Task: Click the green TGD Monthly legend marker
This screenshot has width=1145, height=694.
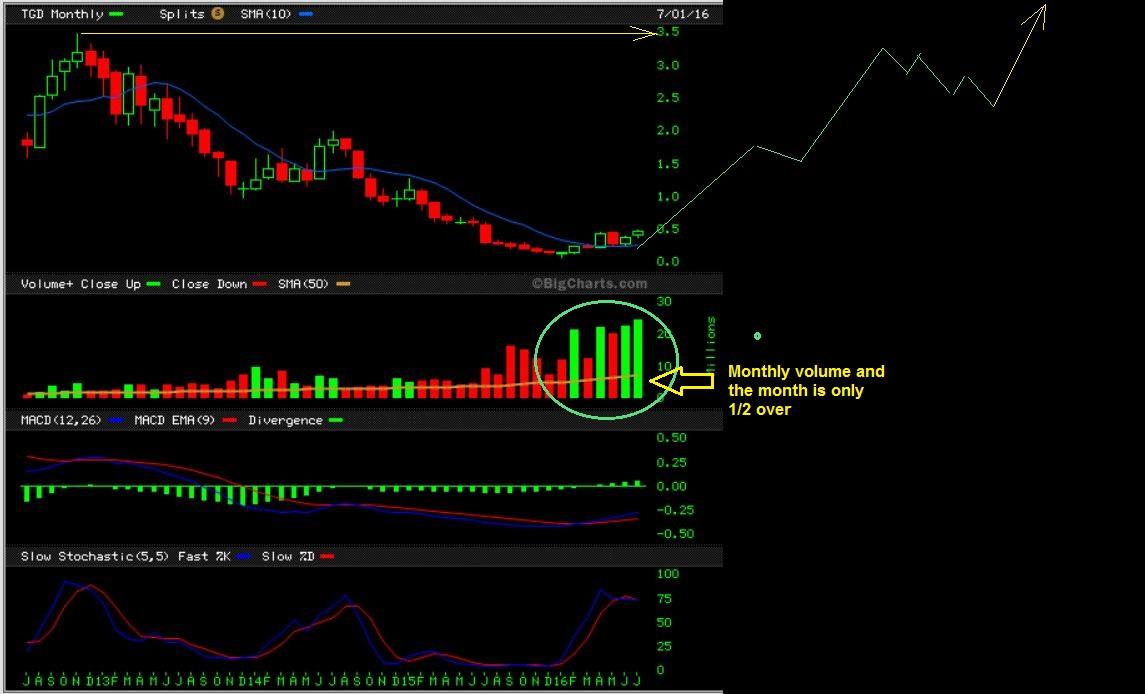Action: [116, 14]
